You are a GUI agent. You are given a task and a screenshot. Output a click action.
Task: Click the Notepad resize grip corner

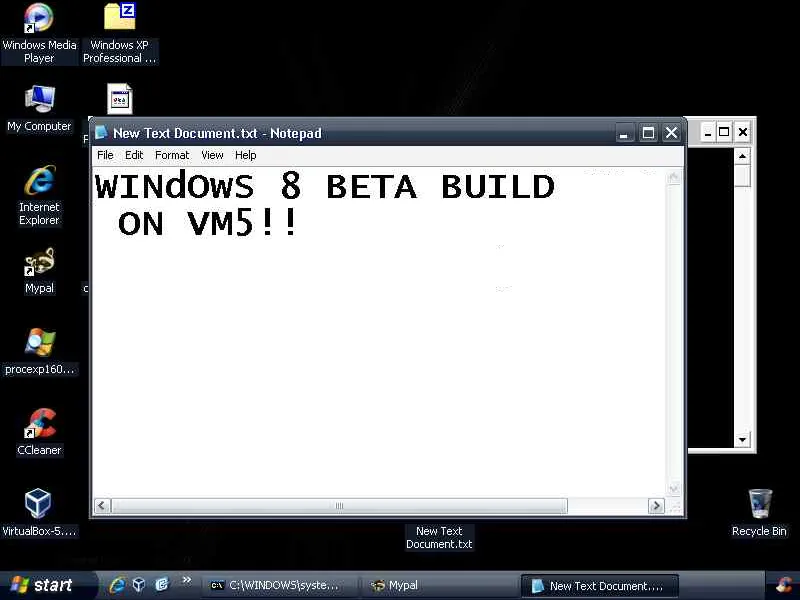[x=674, y=506]
